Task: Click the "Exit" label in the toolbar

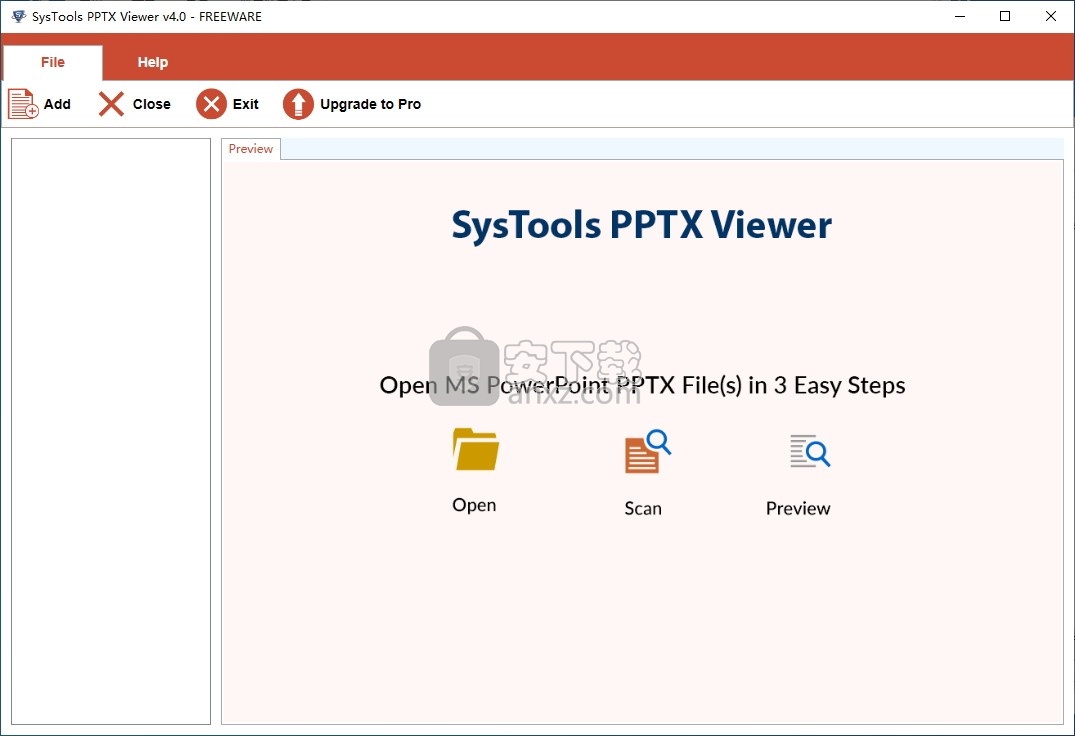Action: 245,104
